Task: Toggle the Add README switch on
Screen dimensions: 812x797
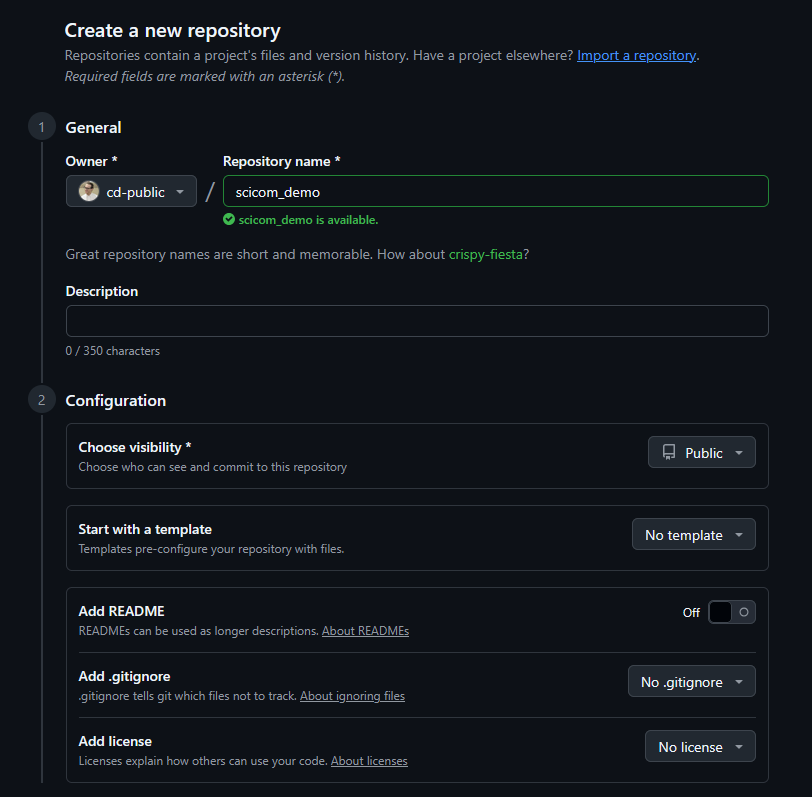Action: [731, 612]
